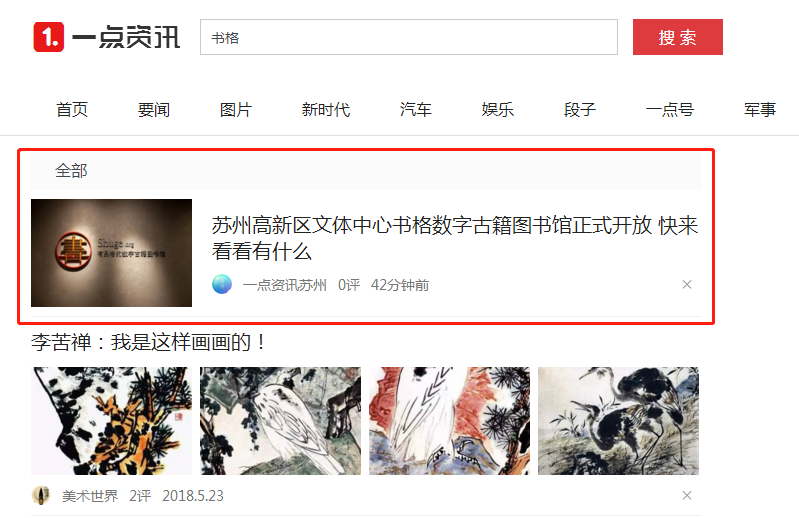Select the 军事 navigation tab

[760, 110]
